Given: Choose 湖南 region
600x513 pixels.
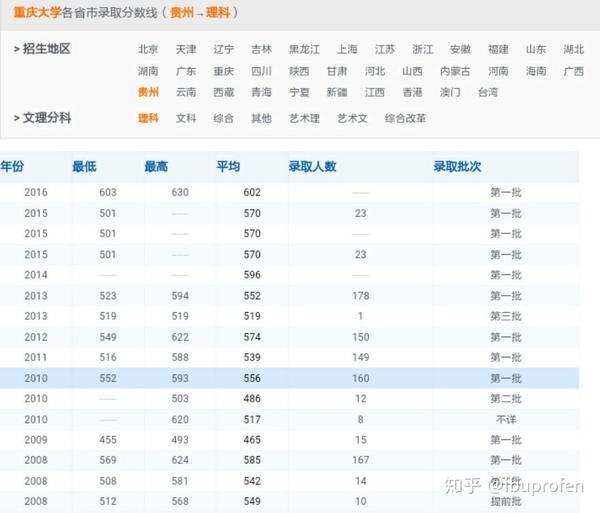Looking at the screenshot, I should 148,71.
